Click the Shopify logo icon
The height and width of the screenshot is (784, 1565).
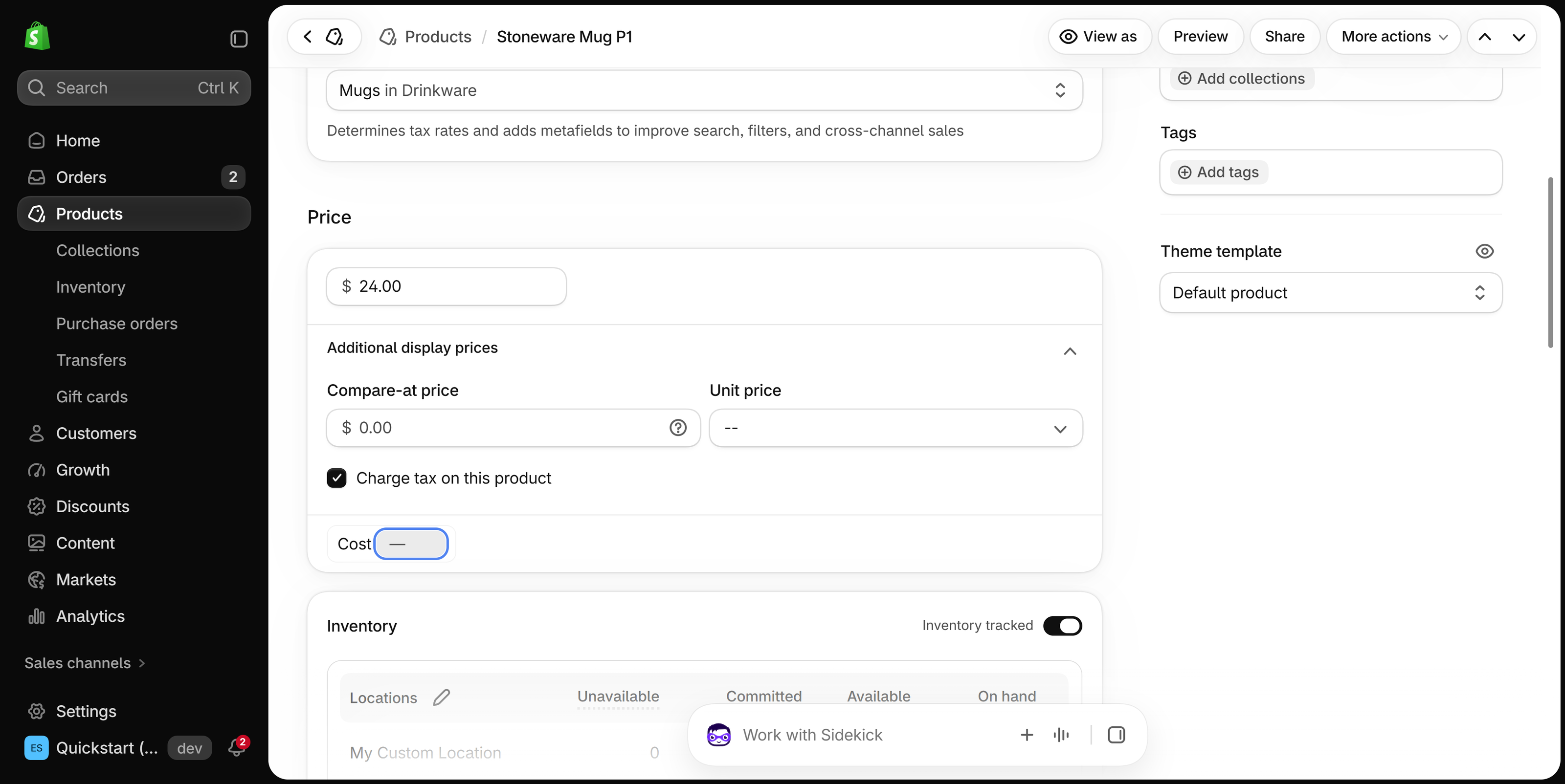point(37,37)
